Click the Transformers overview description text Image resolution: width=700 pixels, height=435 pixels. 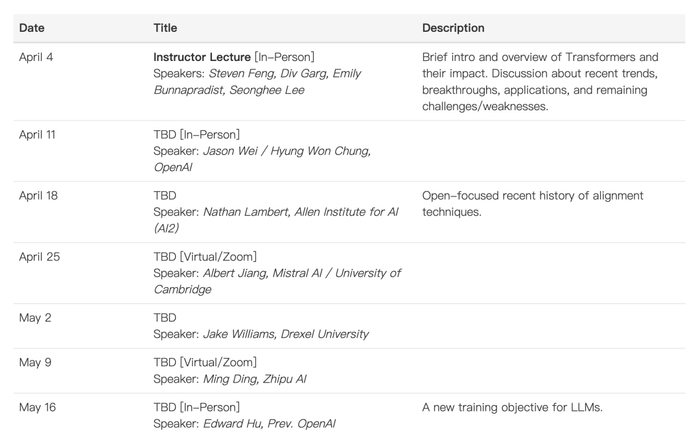pyautogui.click(x=540, y=81)
